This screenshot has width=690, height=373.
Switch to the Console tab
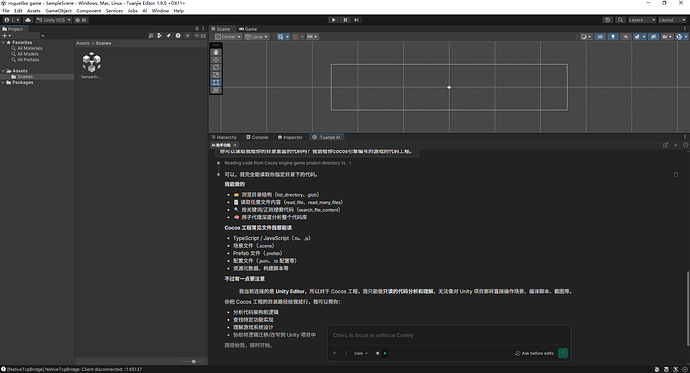coord(257,137)
